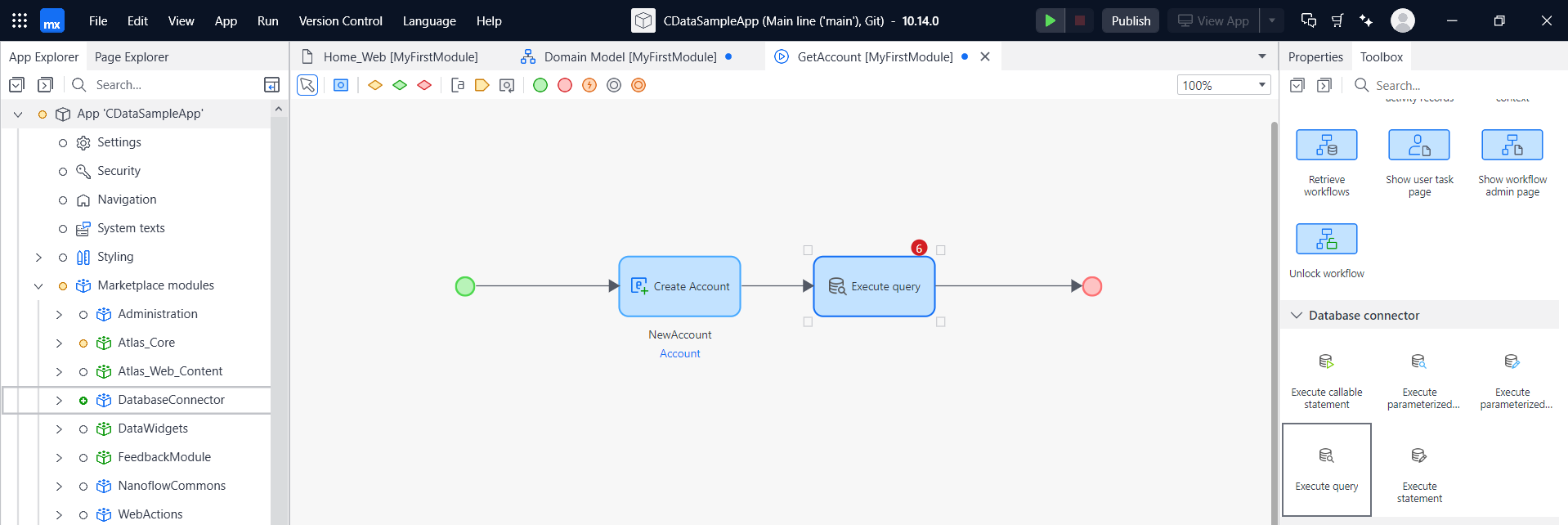Switch to the Domain Model [MyFirstModule] tab

pos(629,57)
